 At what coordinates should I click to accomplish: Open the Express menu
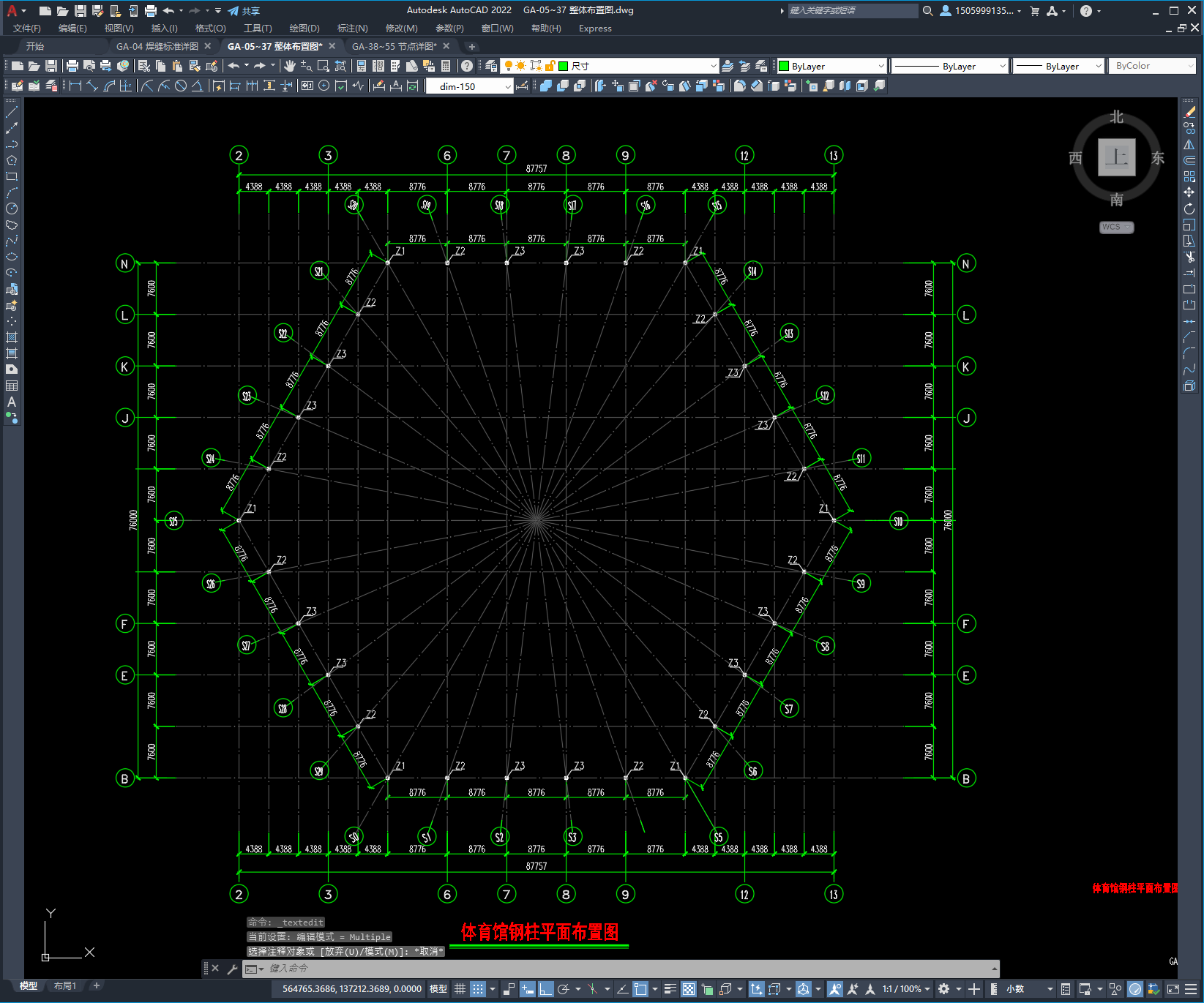click(x=595, y=29)
